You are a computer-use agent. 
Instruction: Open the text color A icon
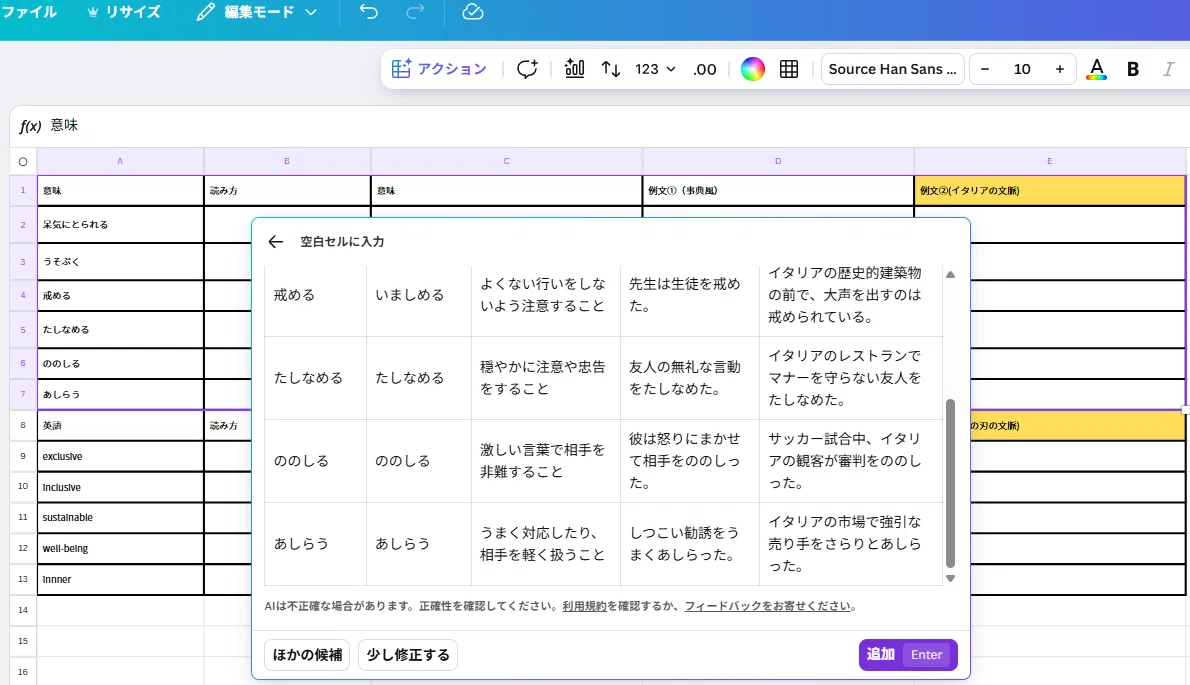(1096, 69)
